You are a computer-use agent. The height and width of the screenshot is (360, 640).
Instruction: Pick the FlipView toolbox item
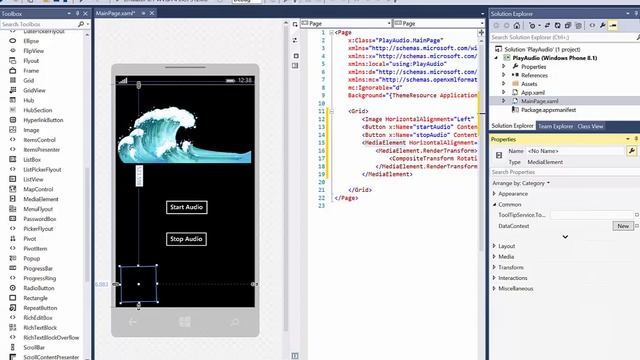click(33, 51)
